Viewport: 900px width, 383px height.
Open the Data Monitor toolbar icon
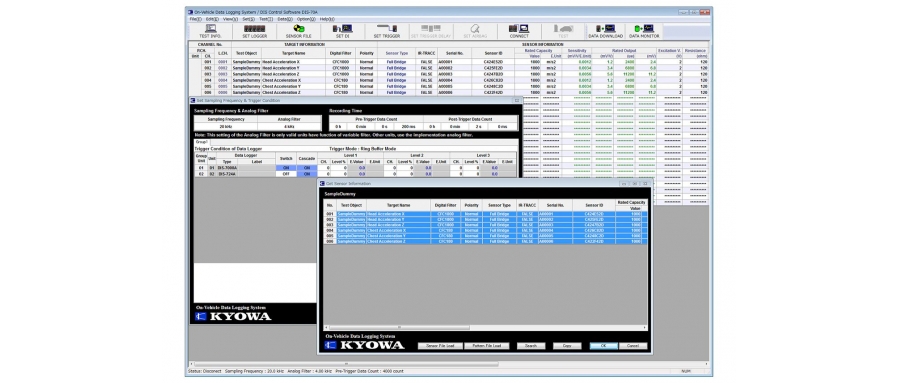click(643, 31)
